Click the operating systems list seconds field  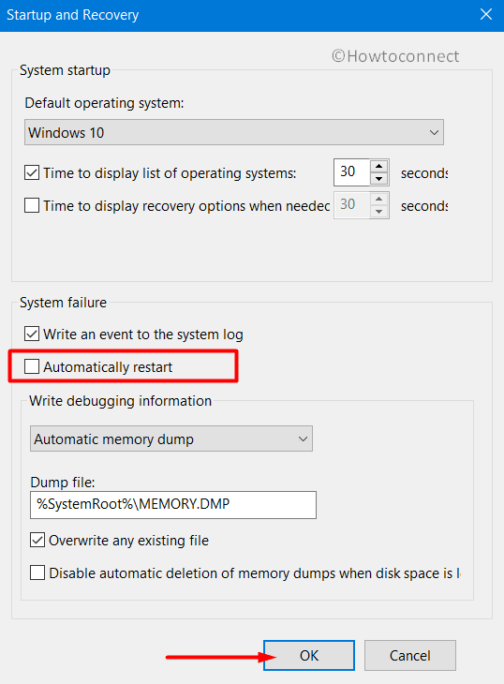pyautogui.click(x=352, y=172)
